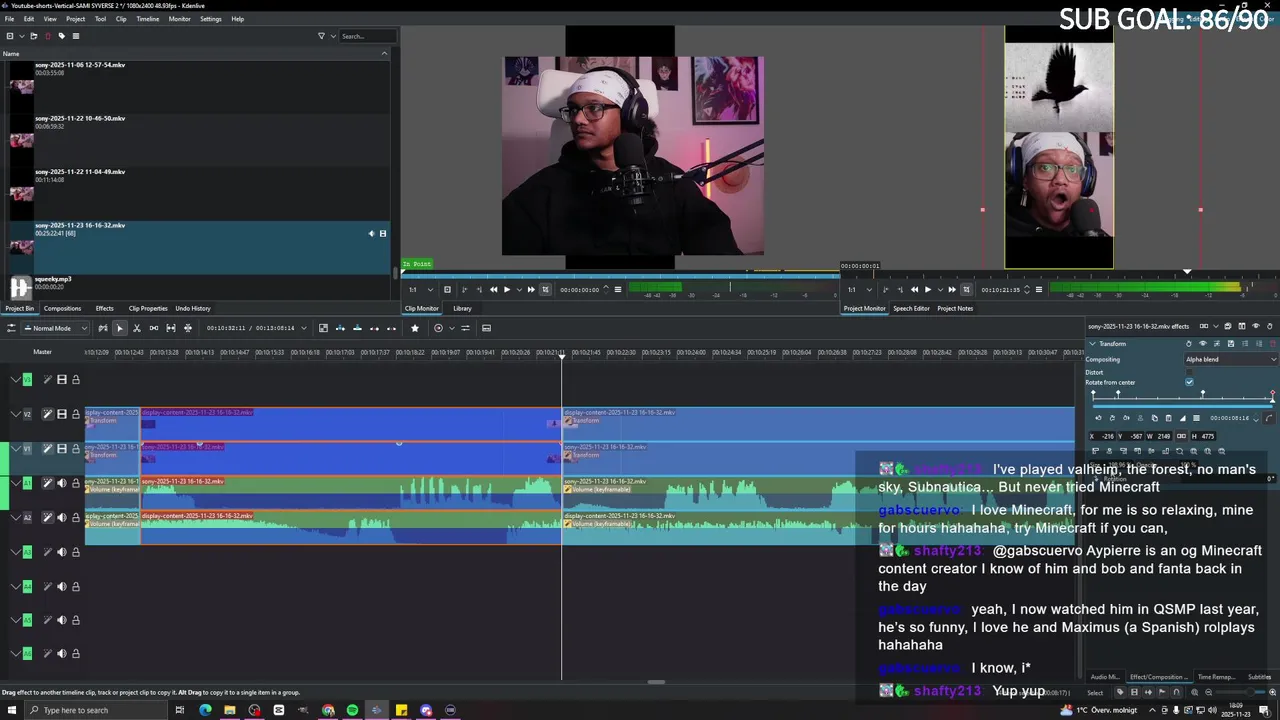This screenshot has width=1280, height=720.
Task: Hide video track V3
Action: pyautogui.click(x=61, y=380)
